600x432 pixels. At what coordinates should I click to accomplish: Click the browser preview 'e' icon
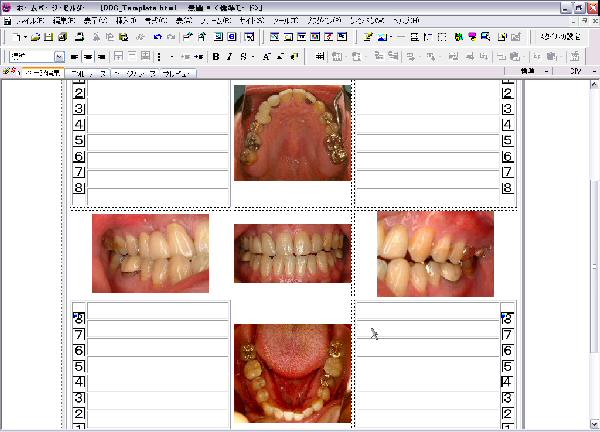click(x=232, y=37)
